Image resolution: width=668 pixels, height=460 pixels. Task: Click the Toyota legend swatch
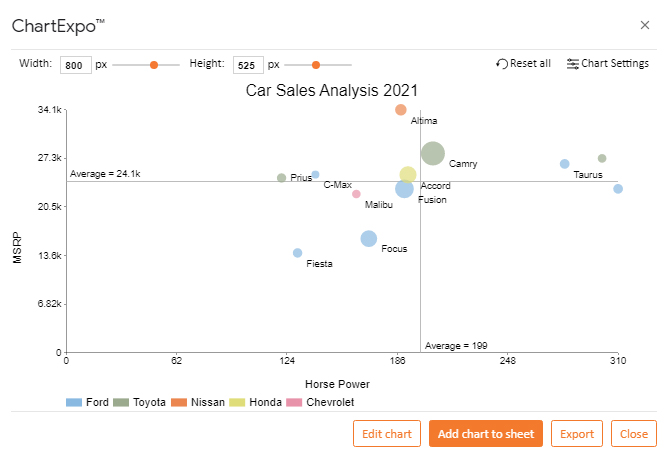coord(121,402)
